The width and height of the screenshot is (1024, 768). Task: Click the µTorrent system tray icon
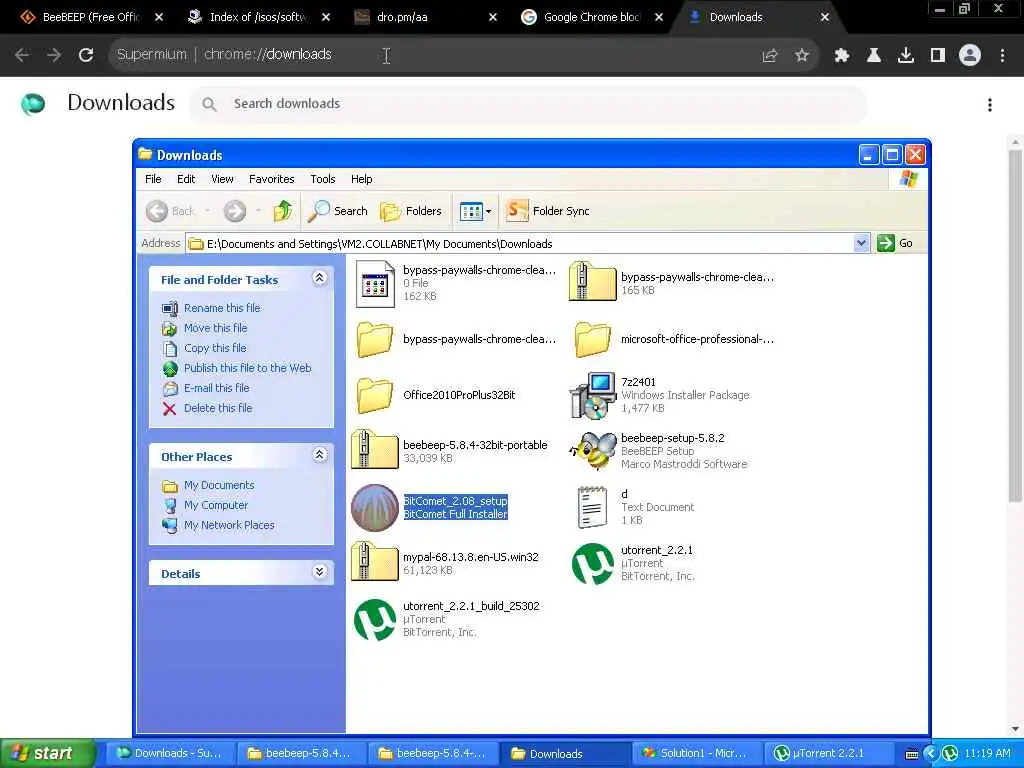pos(950,754)
